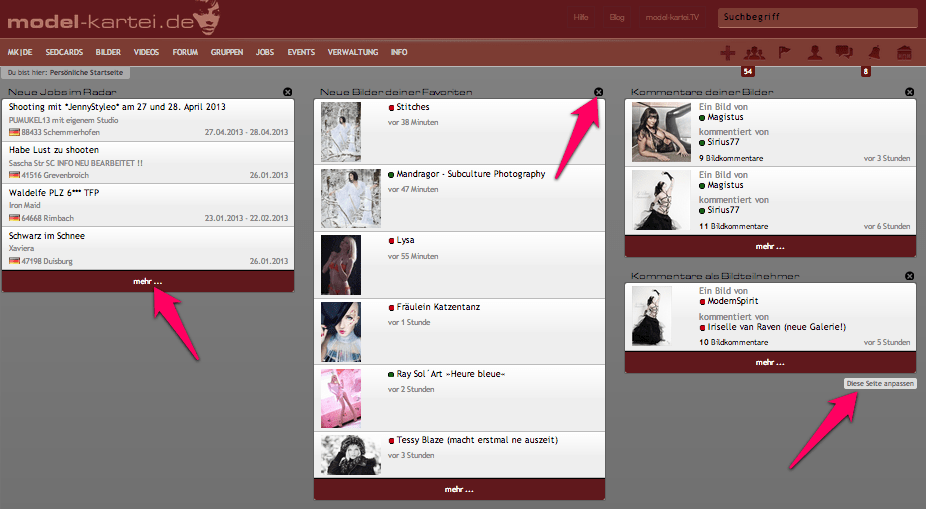Open the FORUM menu

185,52
